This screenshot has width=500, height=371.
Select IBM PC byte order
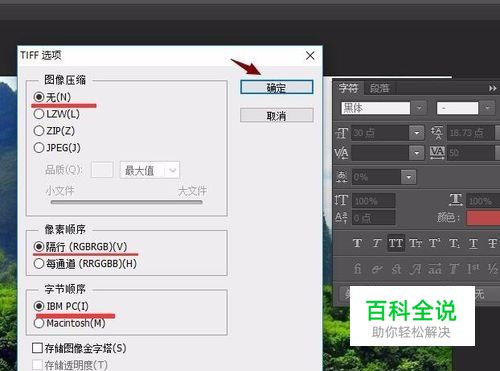(x=61, y=306)
